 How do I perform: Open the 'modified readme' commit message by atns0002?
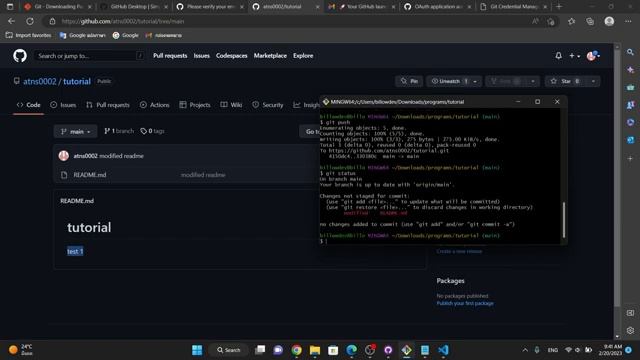121,156
